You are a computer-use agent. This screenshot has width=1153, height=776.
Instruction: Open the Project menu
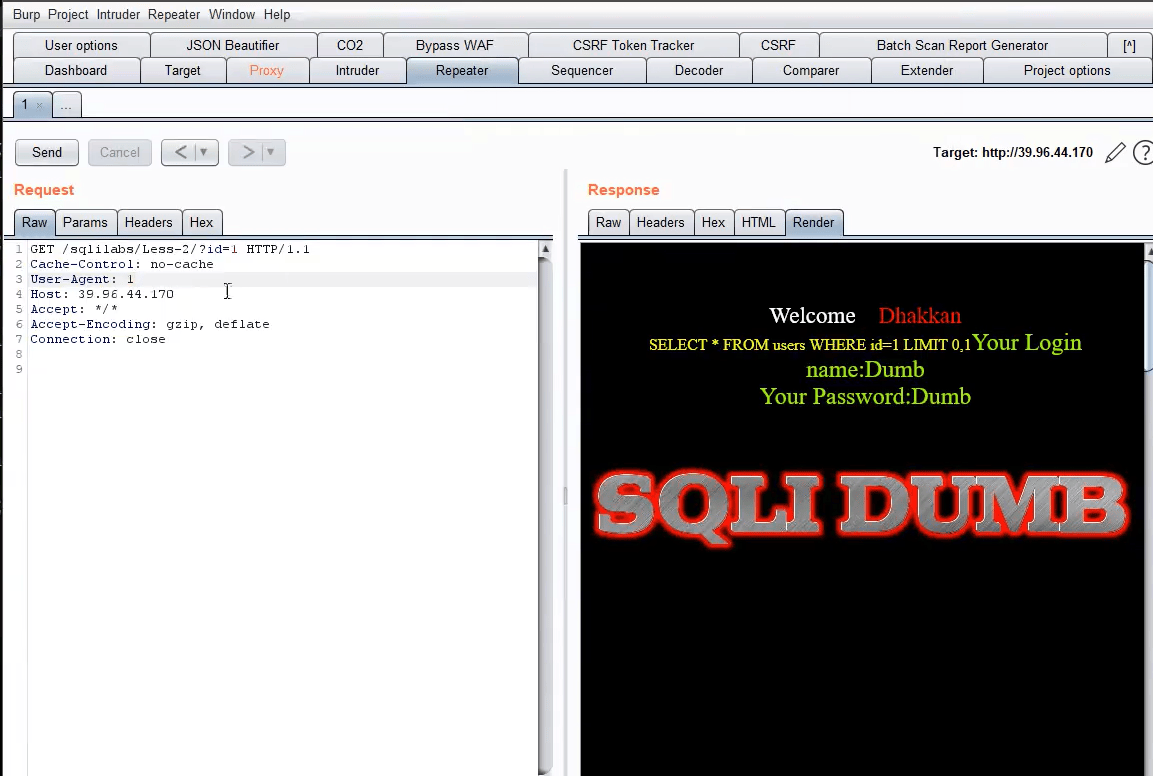(x=68, y=14)
